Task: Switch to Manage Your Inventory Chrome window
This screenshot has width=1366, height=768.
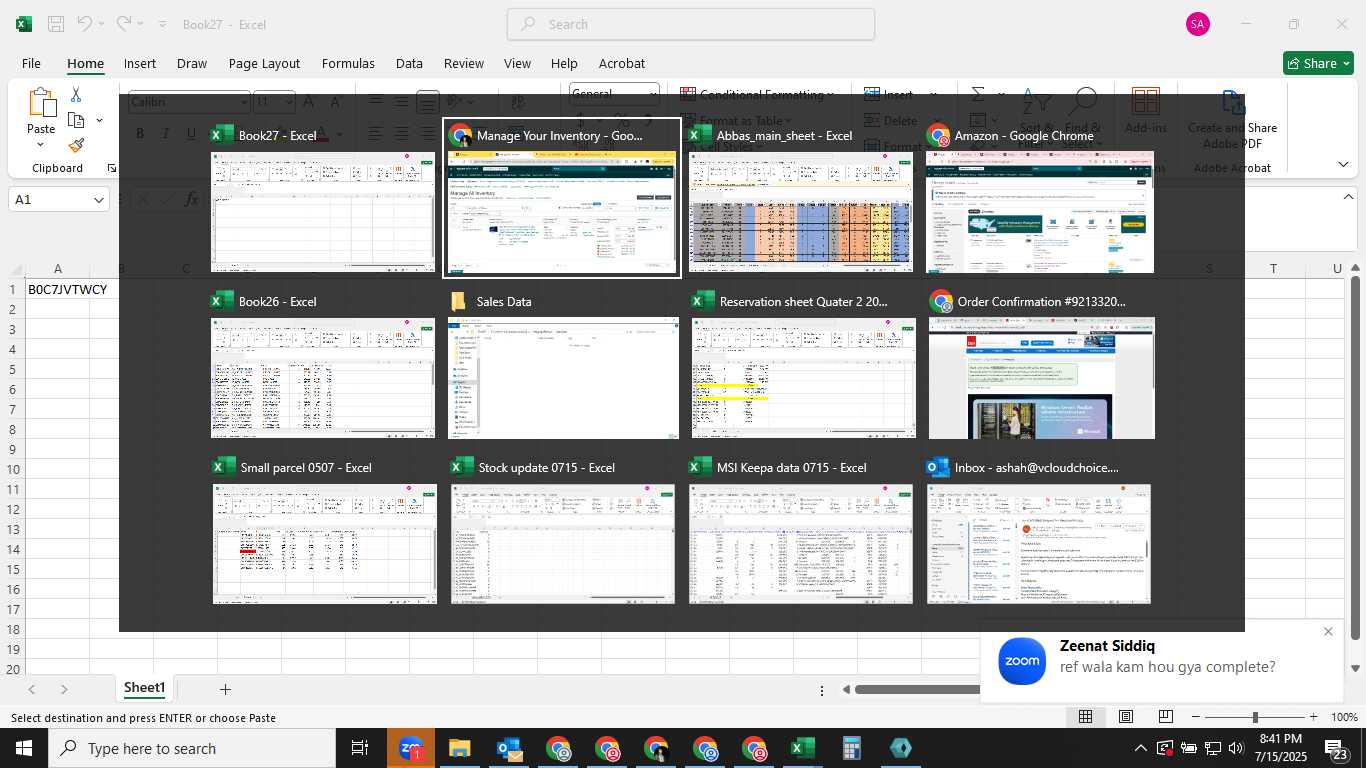Action: click(561, 199)
